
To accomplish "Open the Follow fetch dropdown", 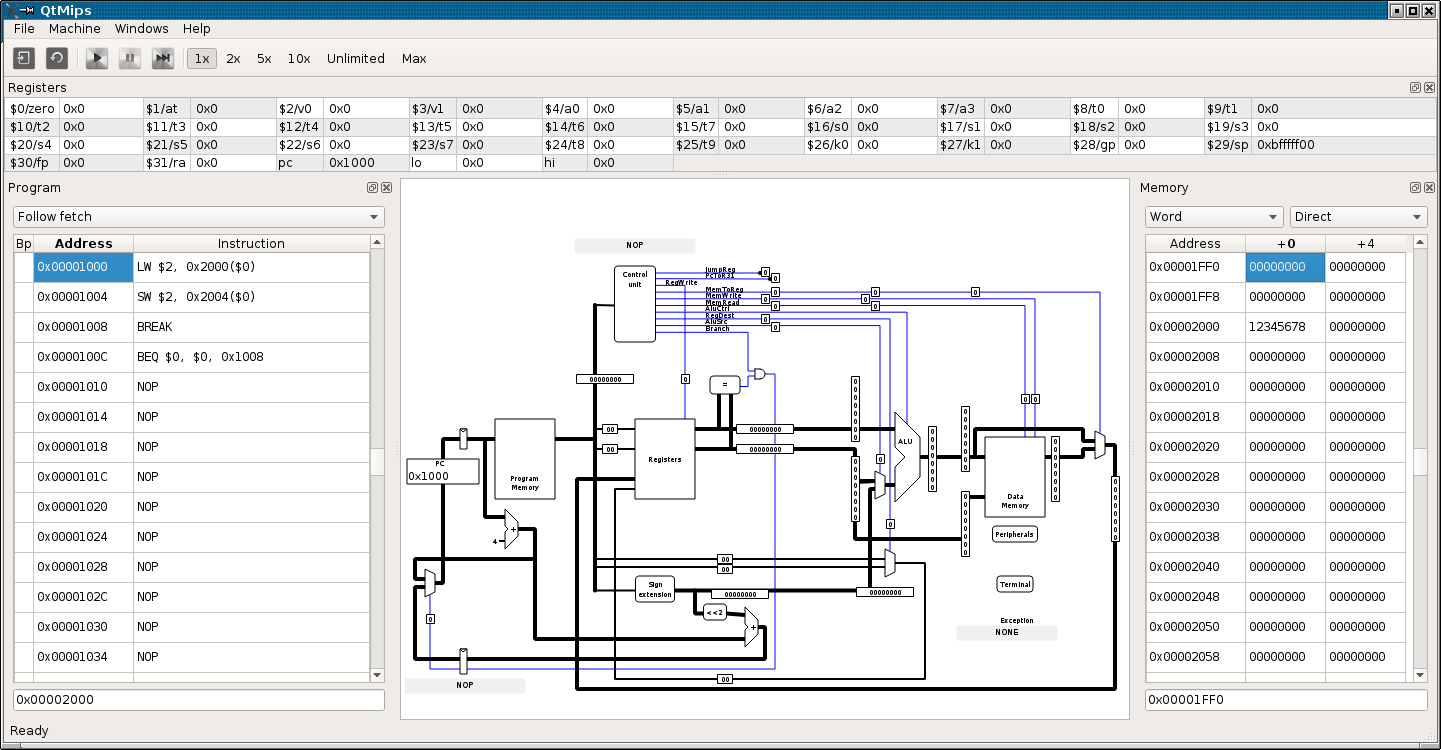I will pos(198,217).
